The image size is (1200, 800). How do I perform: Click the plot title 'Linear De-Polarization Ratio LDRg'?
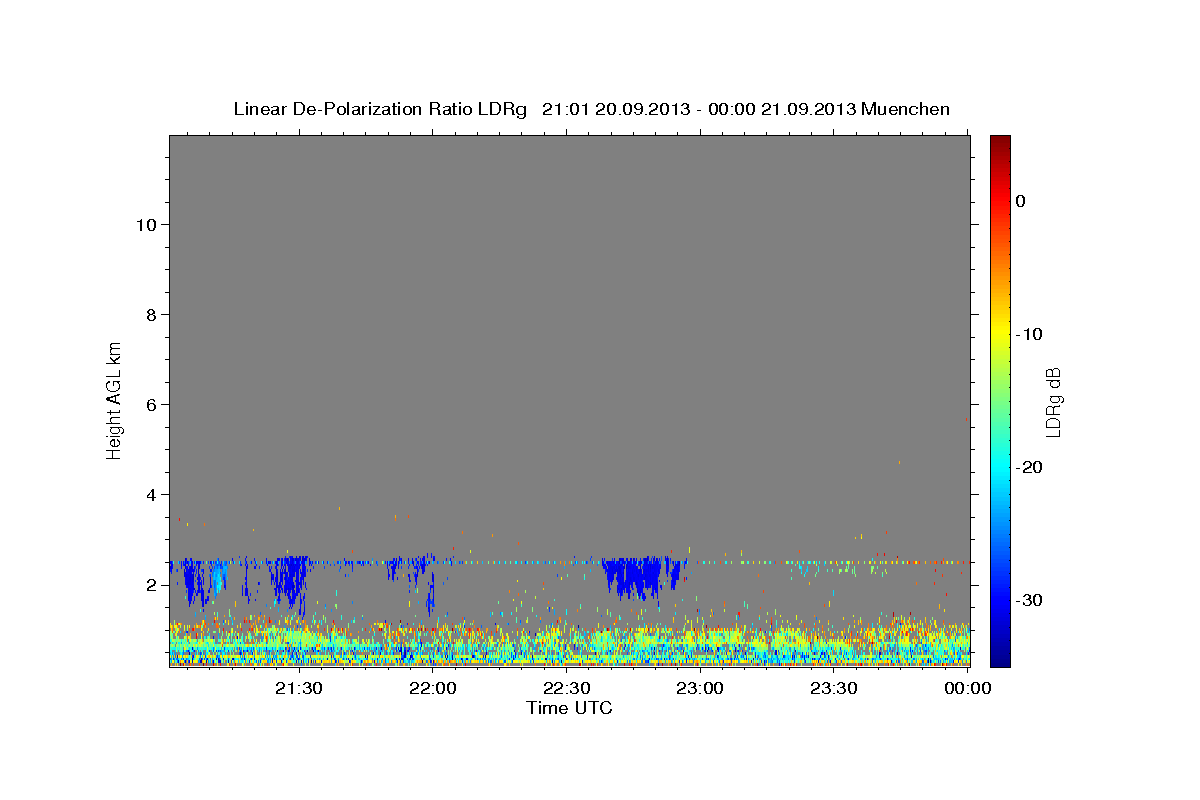coord(379,109)
